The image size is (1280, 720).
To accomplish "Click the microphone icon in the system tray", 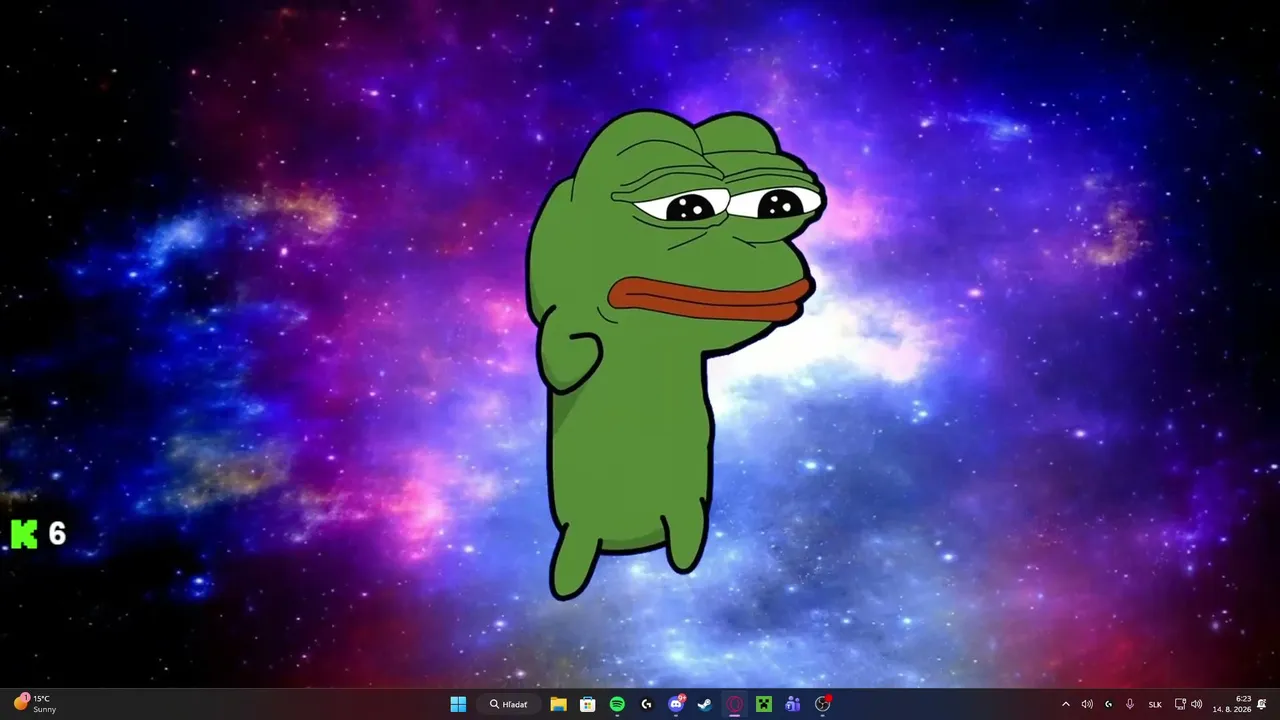I will click(1130, 704).
